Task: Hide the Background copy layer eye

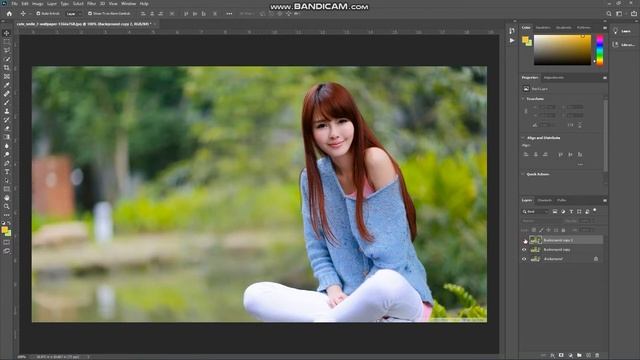Action: 524,249
